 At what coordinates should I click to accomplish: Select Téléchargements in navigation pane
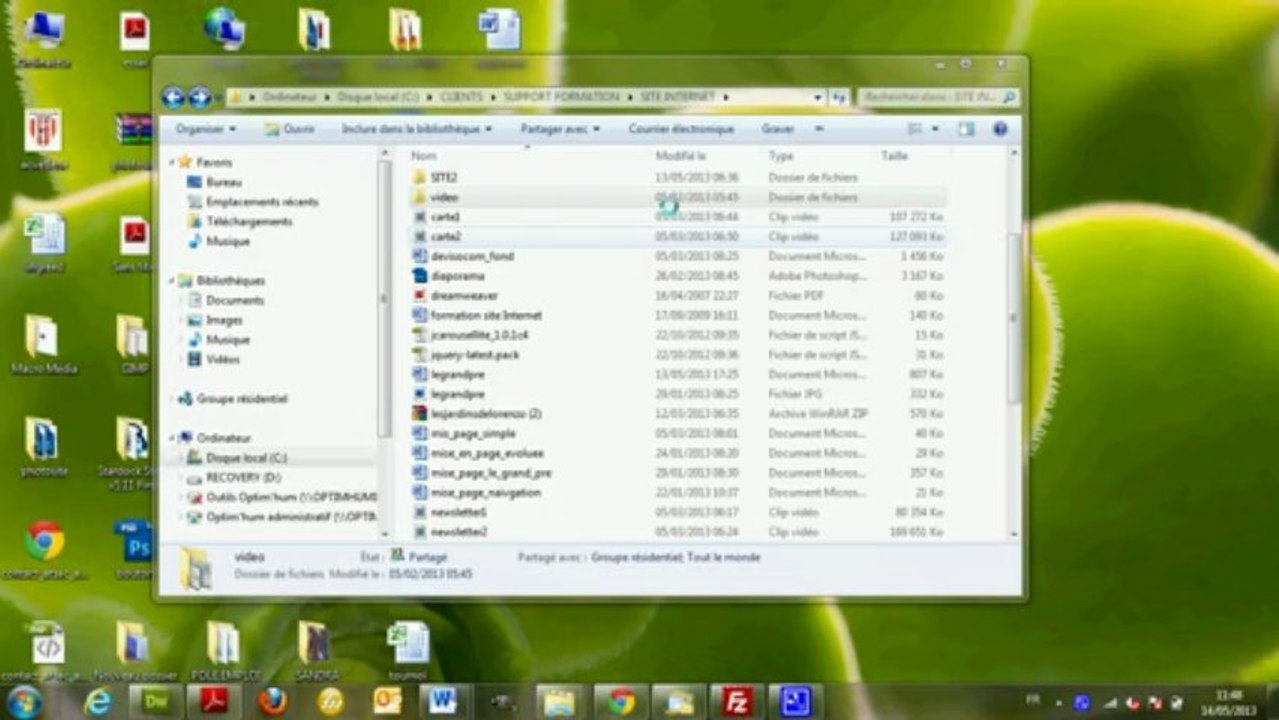(249, 221)
